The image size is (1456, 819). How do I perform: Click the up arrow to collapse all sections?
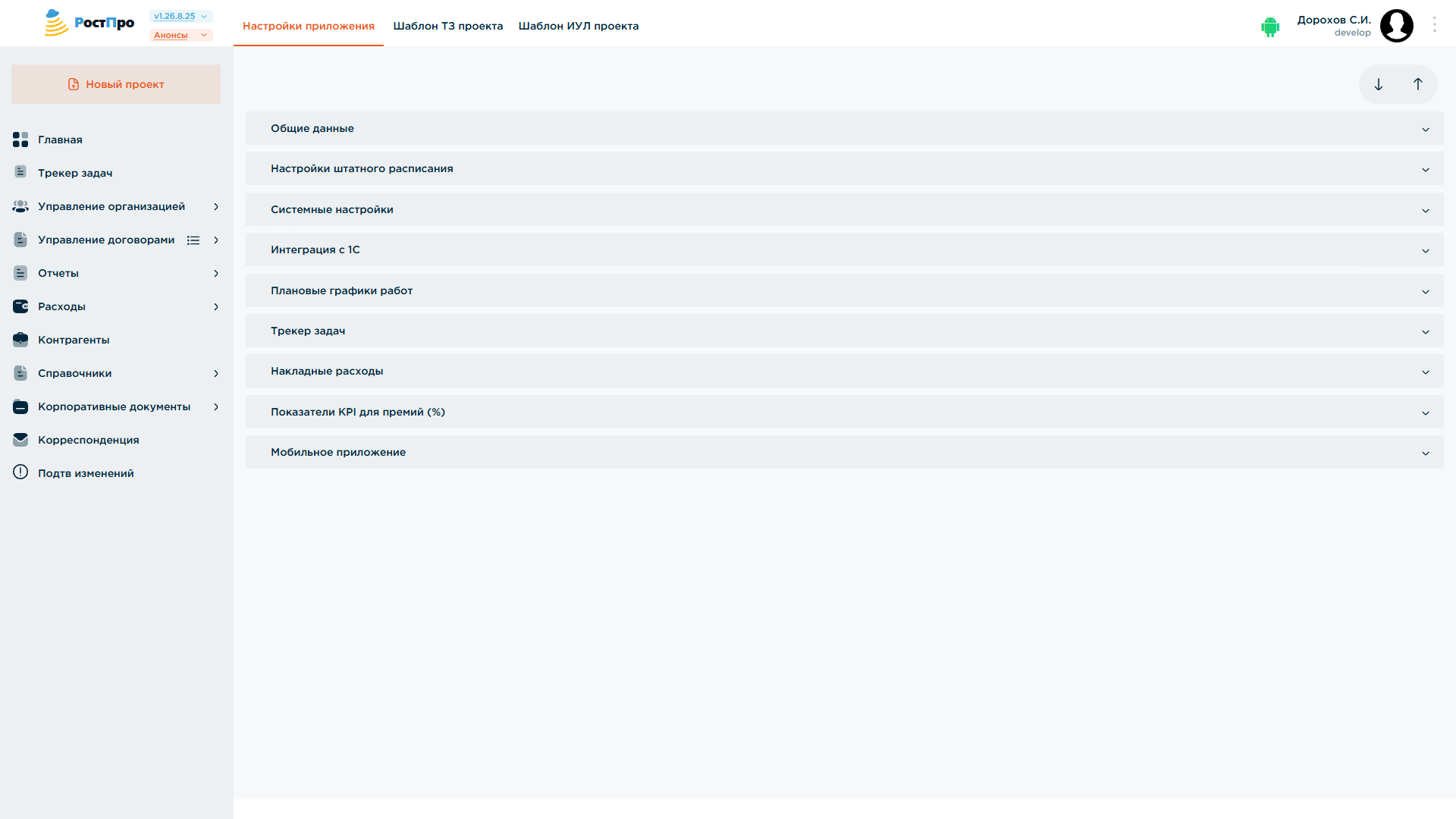coord(1418,84)
